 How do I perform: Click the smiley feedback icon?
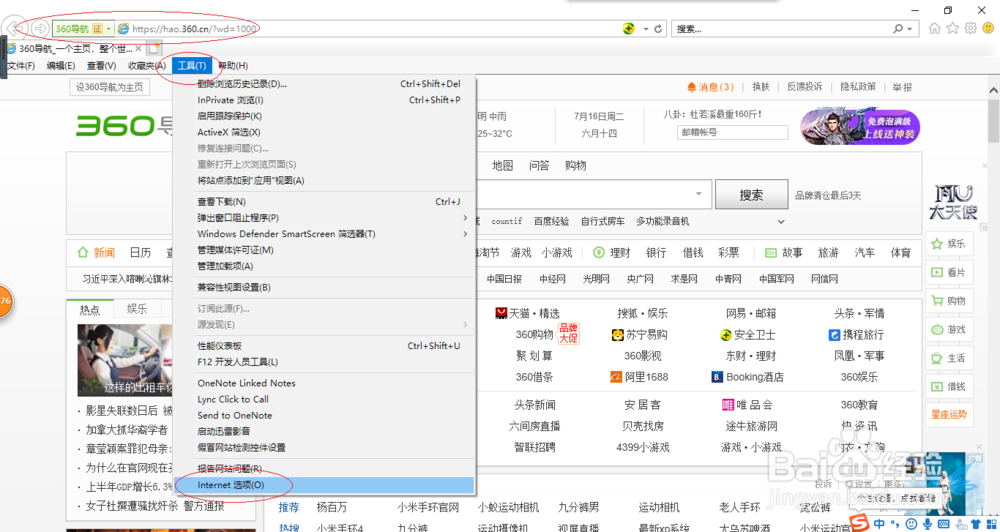pos(989,28)
